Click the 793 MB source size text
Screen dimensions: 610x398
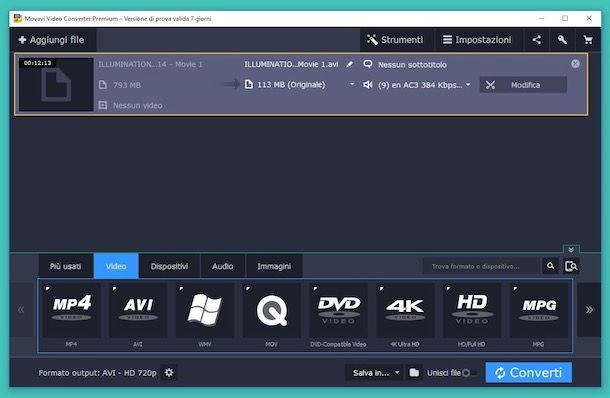point(127,85)
